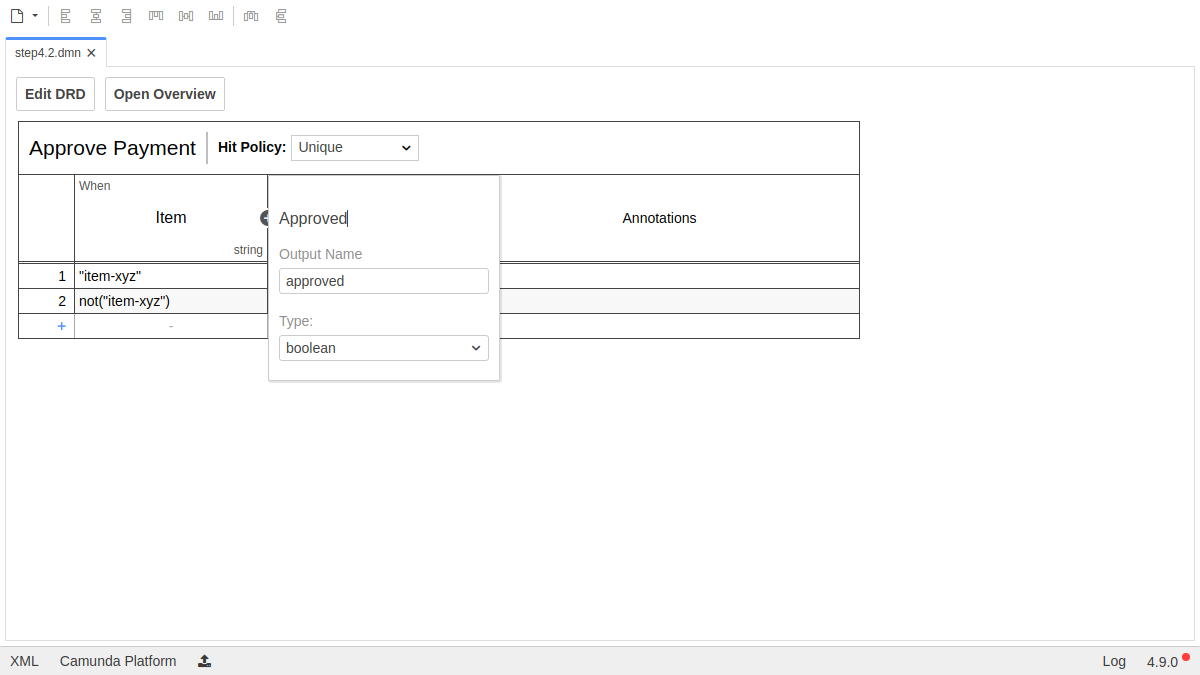Click the align elements center icon
Image resolution: width=1200 pixels, height=675 pixels.
pos(96,16)
